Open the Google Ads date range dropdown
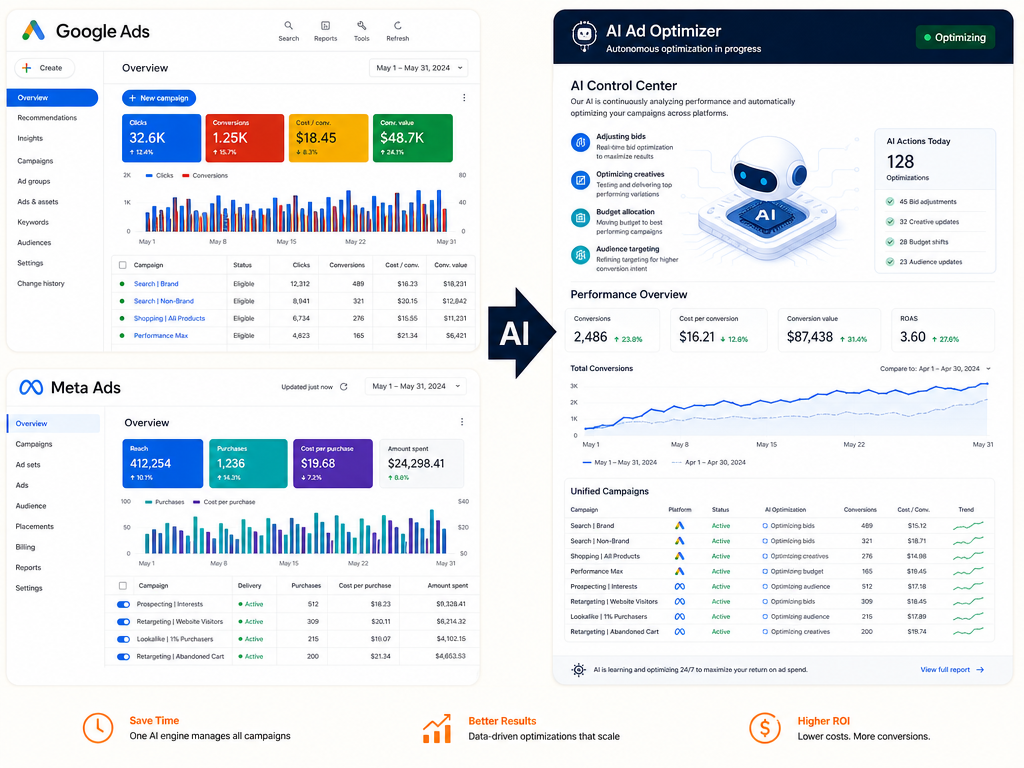The height and width of the screenshot is (768, 1024). [419, 68]
